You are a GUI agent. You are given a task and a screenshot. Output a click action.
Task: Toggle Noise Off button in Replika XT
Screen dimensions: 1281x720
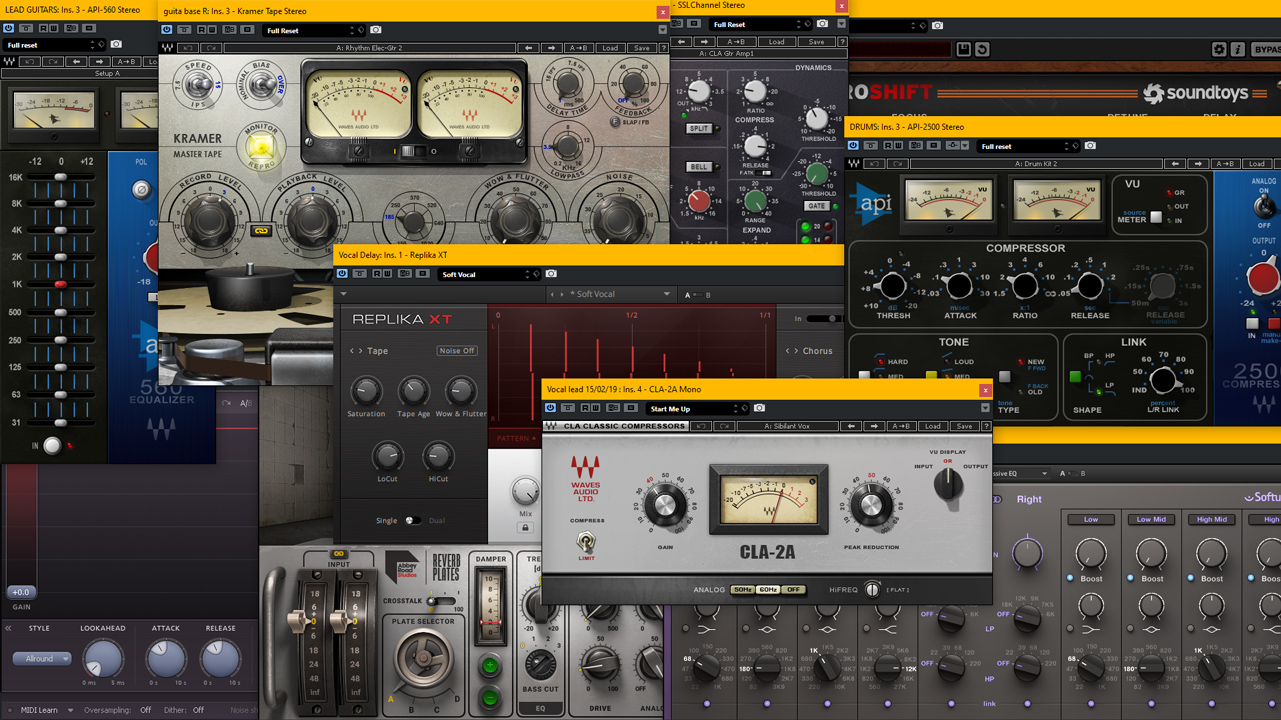coord(457,351)
